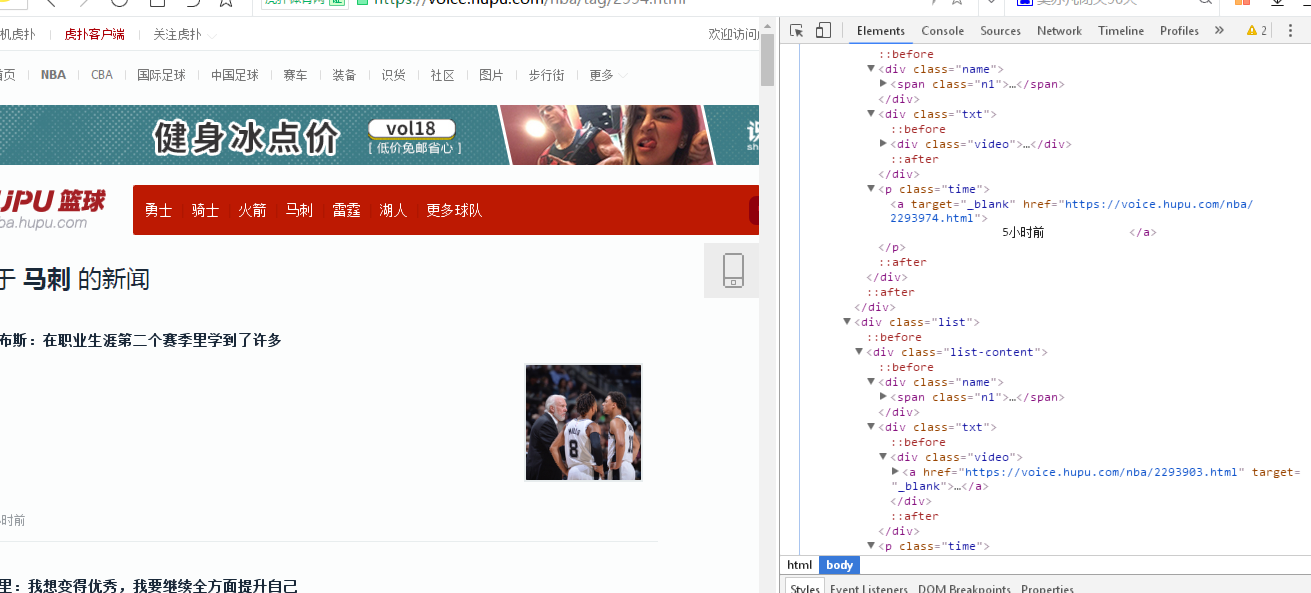The width and height of the screenshot is (1311, 593).
Task: Toggle the device toolbar icon
Action: click(x=823, y=31)
